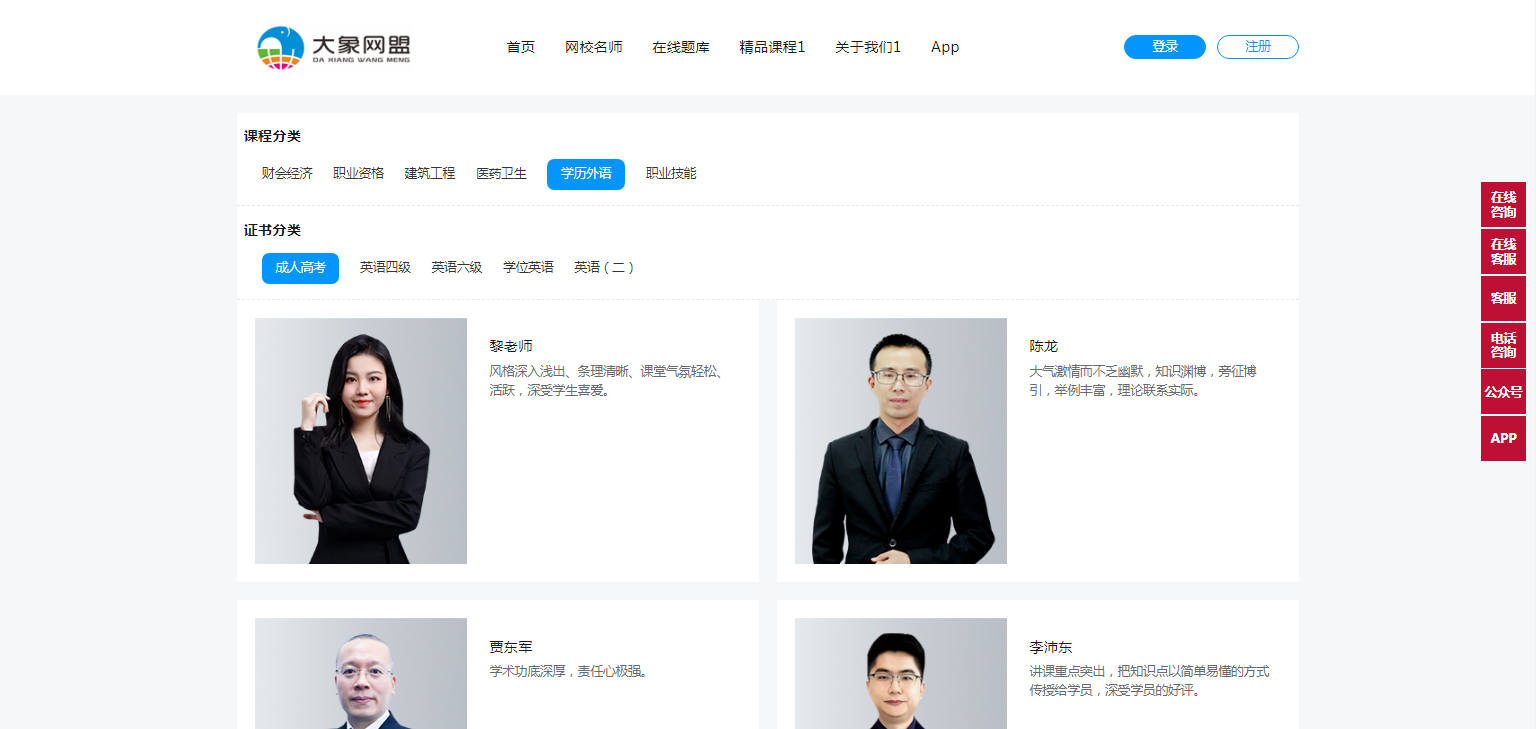The height and width of the screenshot is (729, 1536).
Task: Select 英语四级 certificate category
Action: point(385,268)
